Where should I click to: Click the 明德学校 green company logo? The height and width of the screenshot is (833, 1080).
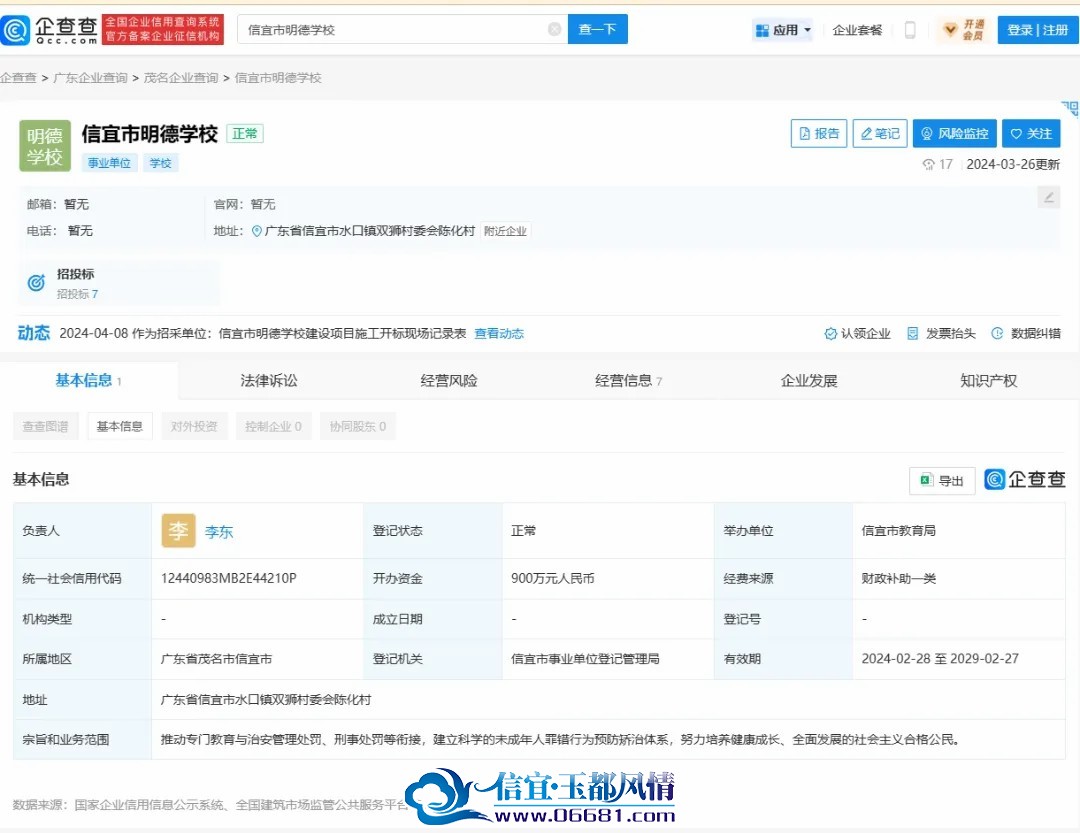coord(45,146)
